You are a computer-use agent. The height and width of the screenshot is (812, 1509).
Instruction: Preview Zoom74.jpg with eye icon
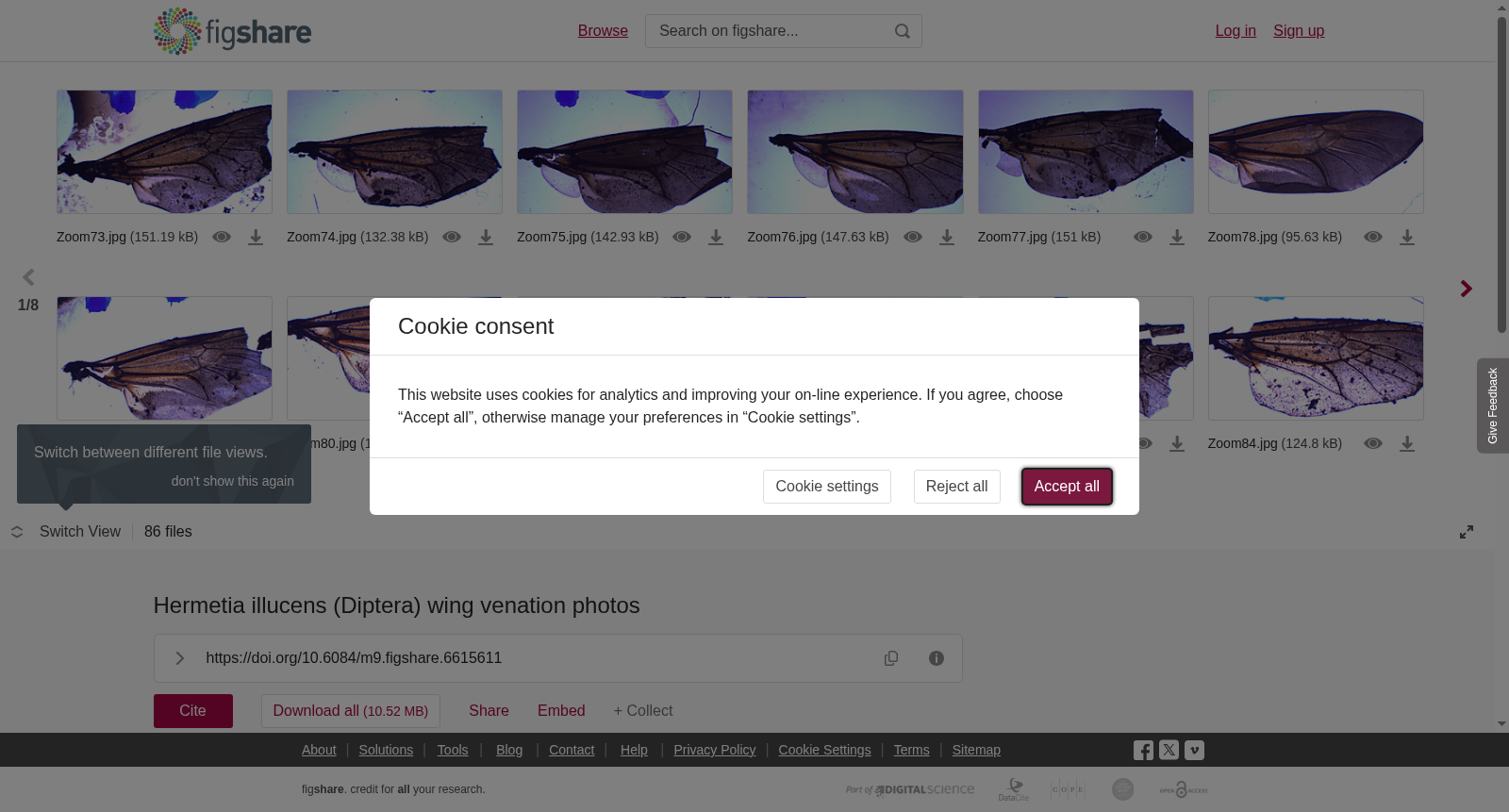pos(452,237)
